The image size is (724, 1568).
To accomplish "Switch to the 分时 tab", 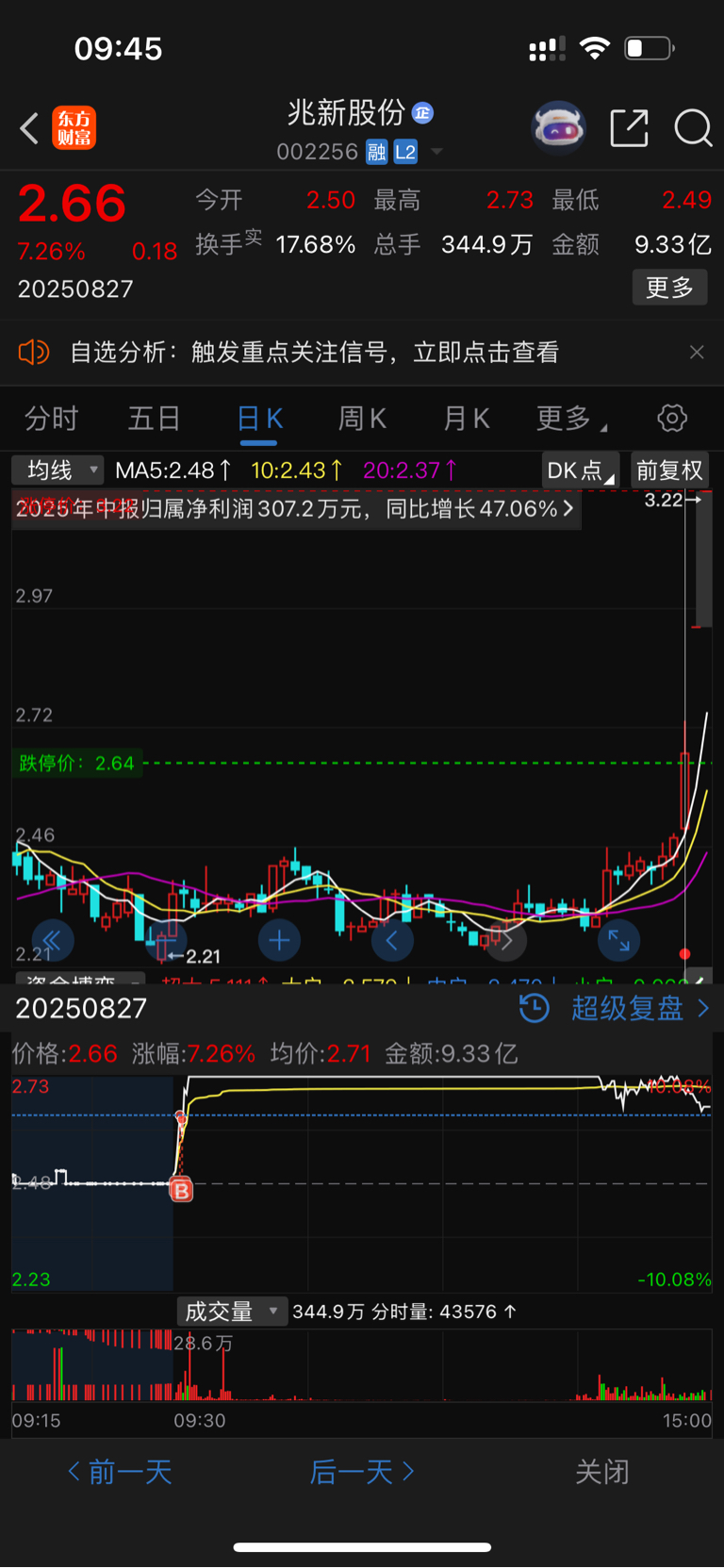I will [51, 419].
